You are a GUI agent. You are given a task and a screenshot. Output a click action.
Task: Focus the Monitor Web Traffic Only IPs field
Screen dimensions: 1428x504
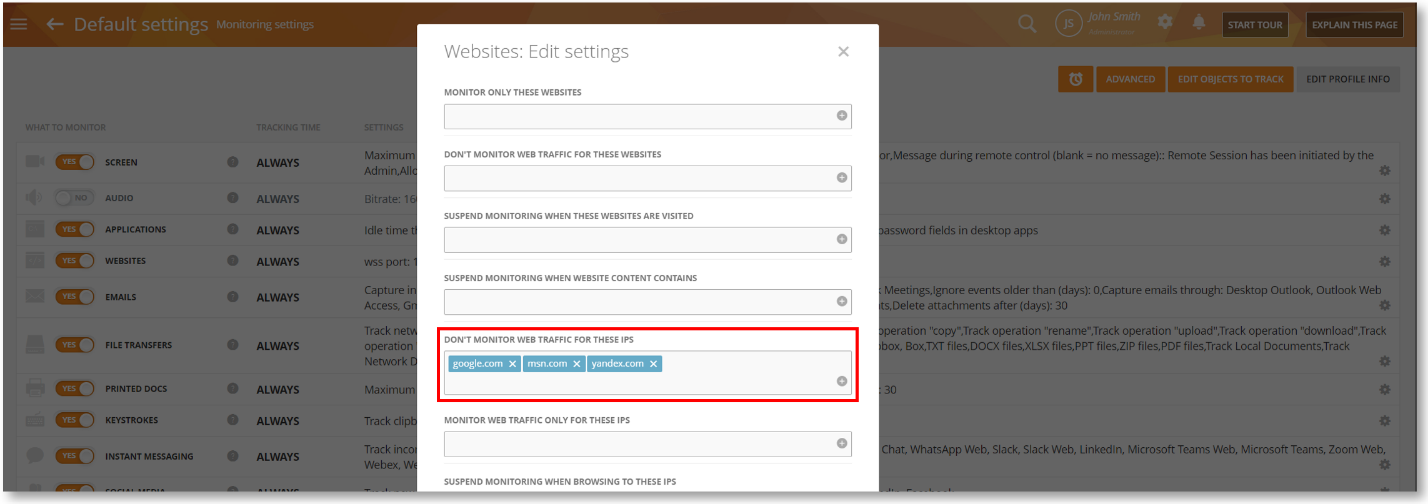coord(648,443)
